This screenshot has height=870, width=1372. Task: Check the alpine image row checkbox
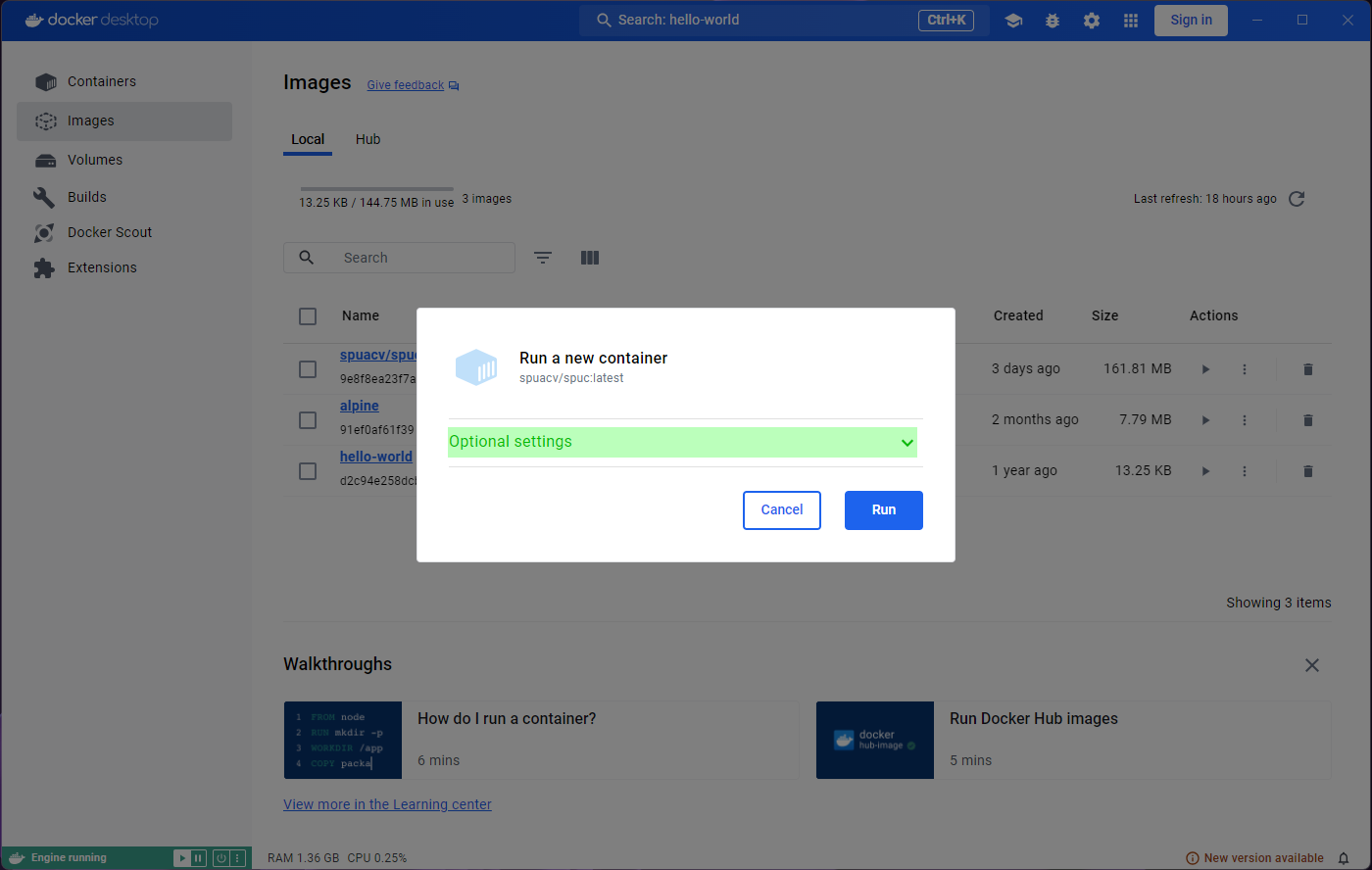(308, 420)
